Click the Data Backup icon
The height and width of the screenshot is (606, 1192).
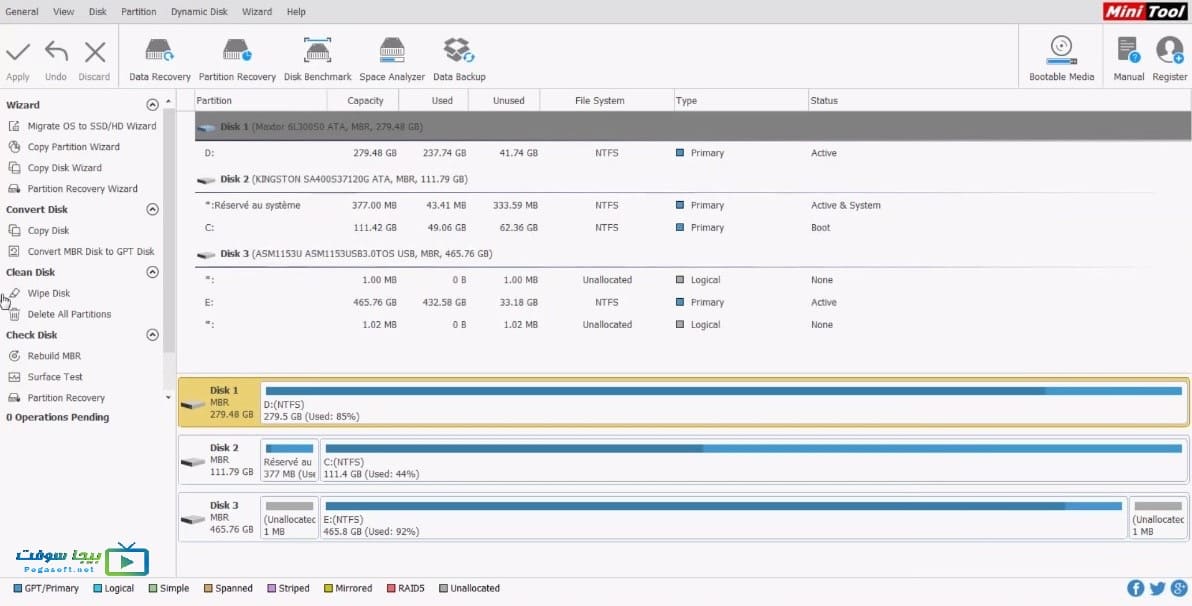[459, 59]
